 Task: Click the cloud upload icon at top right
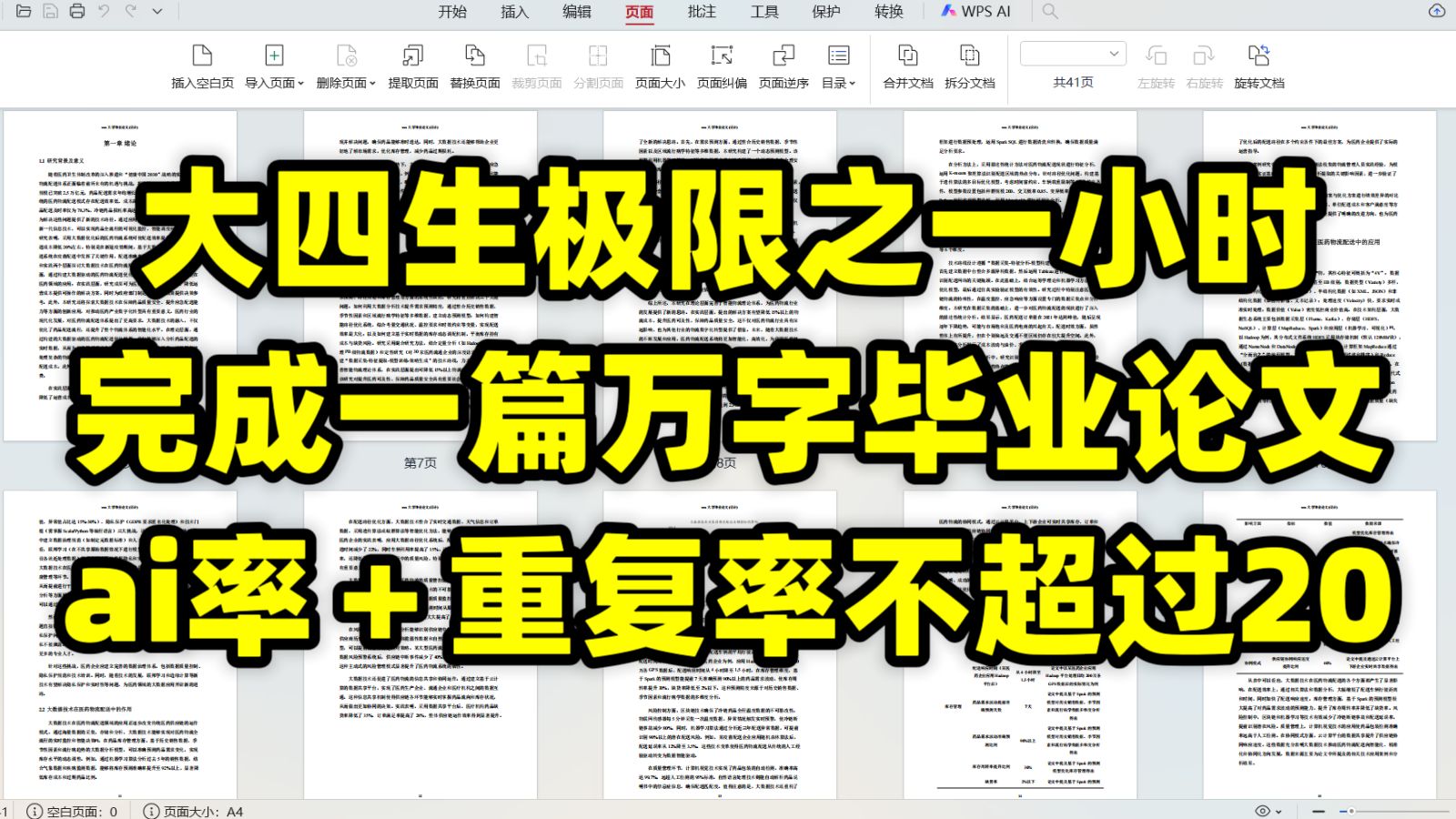pyautogui.click(x=1437, y=11)
